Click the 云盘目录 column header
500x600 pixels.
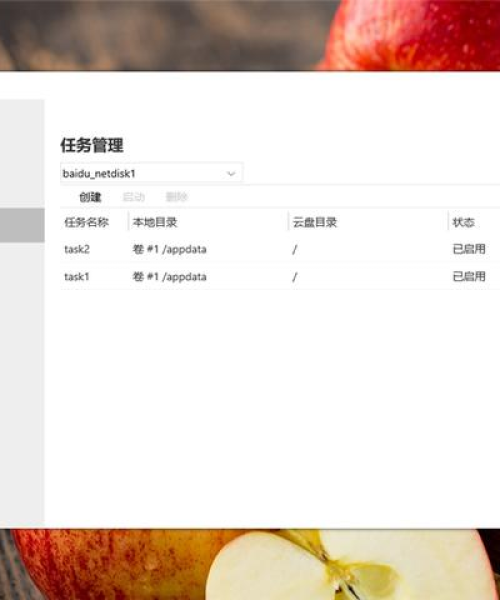pyautogui.click(x=314, y=222)
